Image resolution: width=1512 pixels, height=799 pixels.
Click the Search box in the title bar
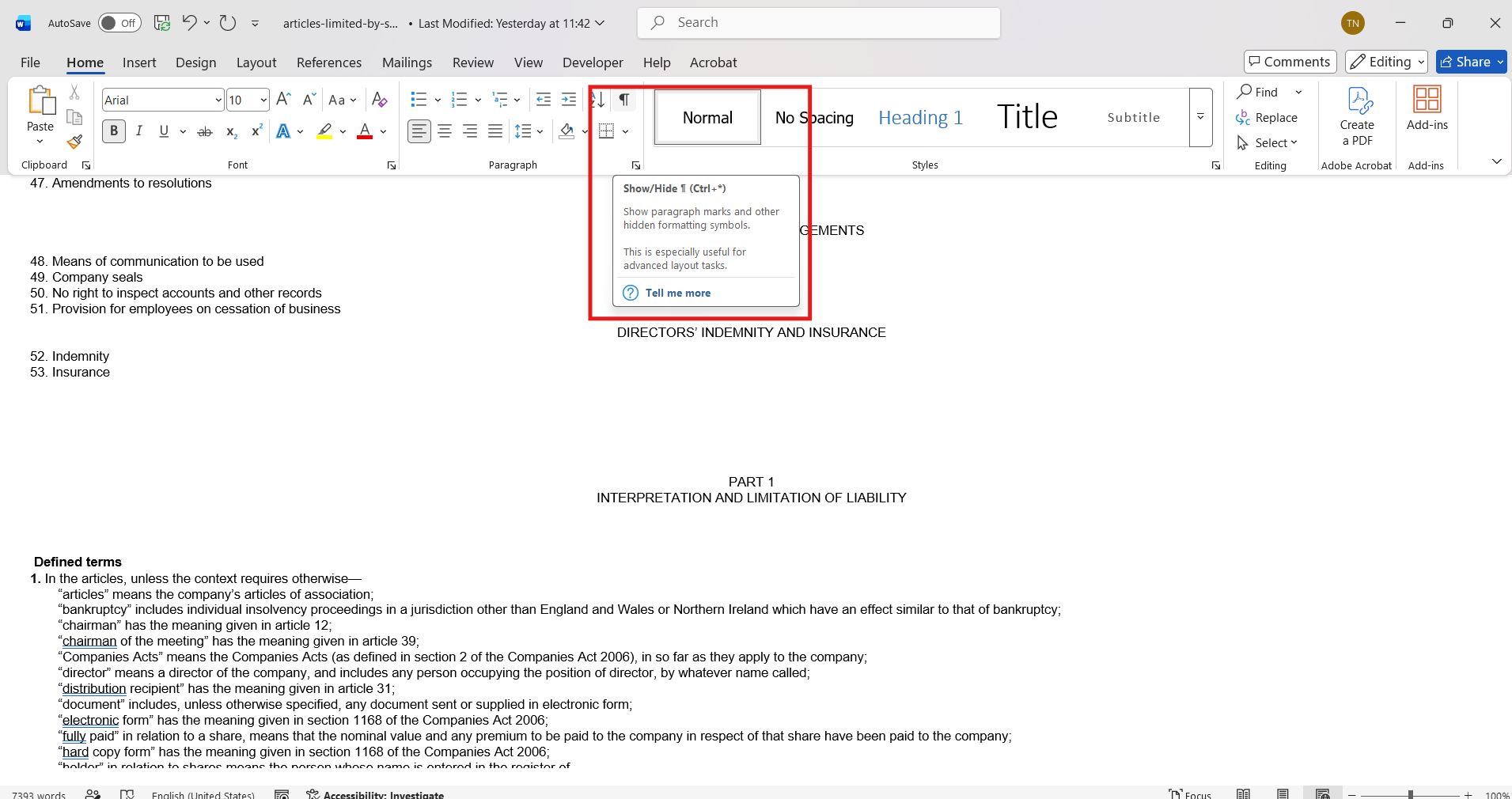click(819, 23)
